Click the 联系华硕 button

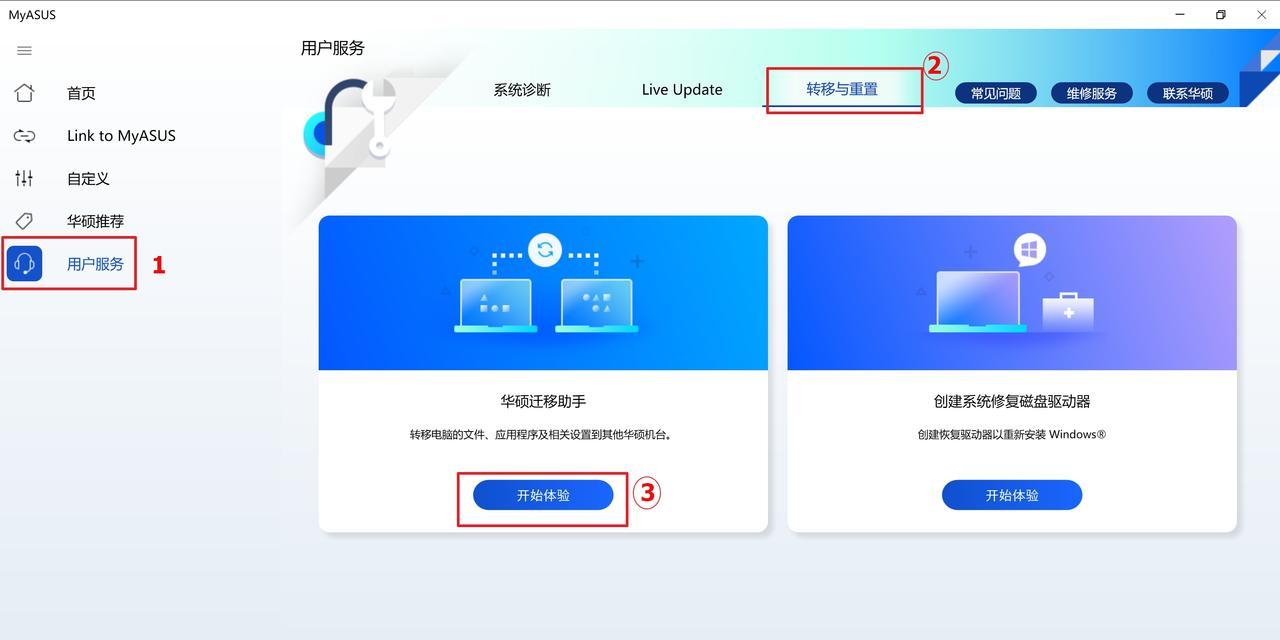point(1188,93)
